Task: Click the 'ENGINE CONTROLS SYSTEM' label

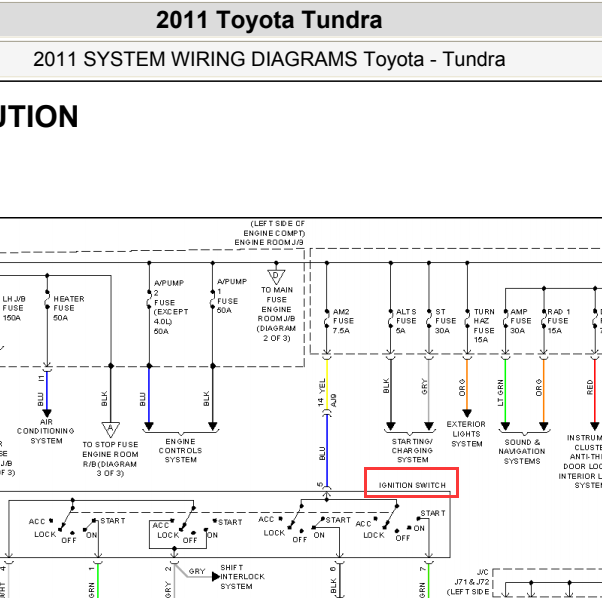Action: 180,451
